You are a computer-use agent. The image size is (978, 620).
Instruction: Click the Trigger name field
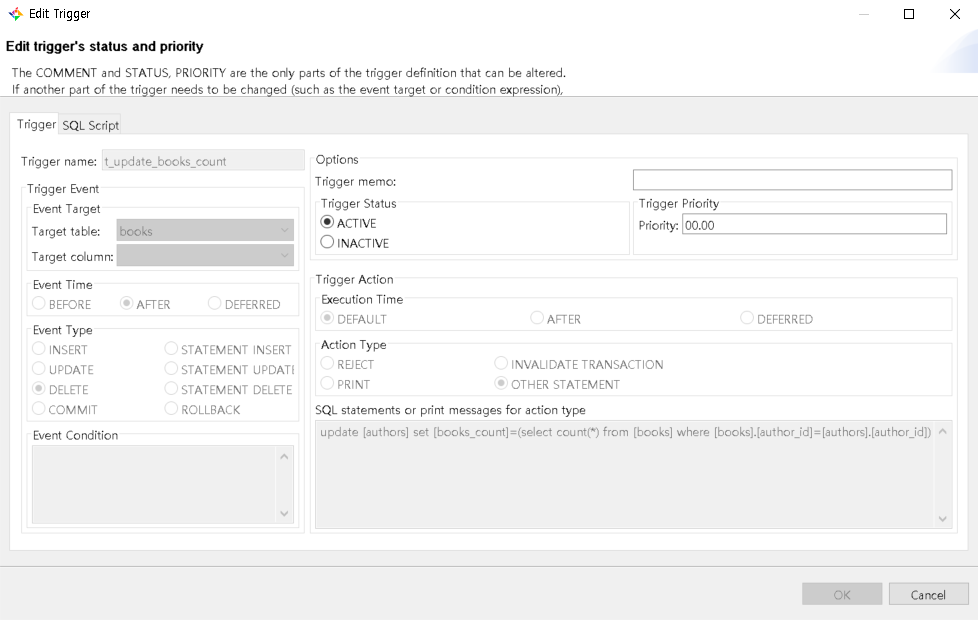(x=203, y=161)
